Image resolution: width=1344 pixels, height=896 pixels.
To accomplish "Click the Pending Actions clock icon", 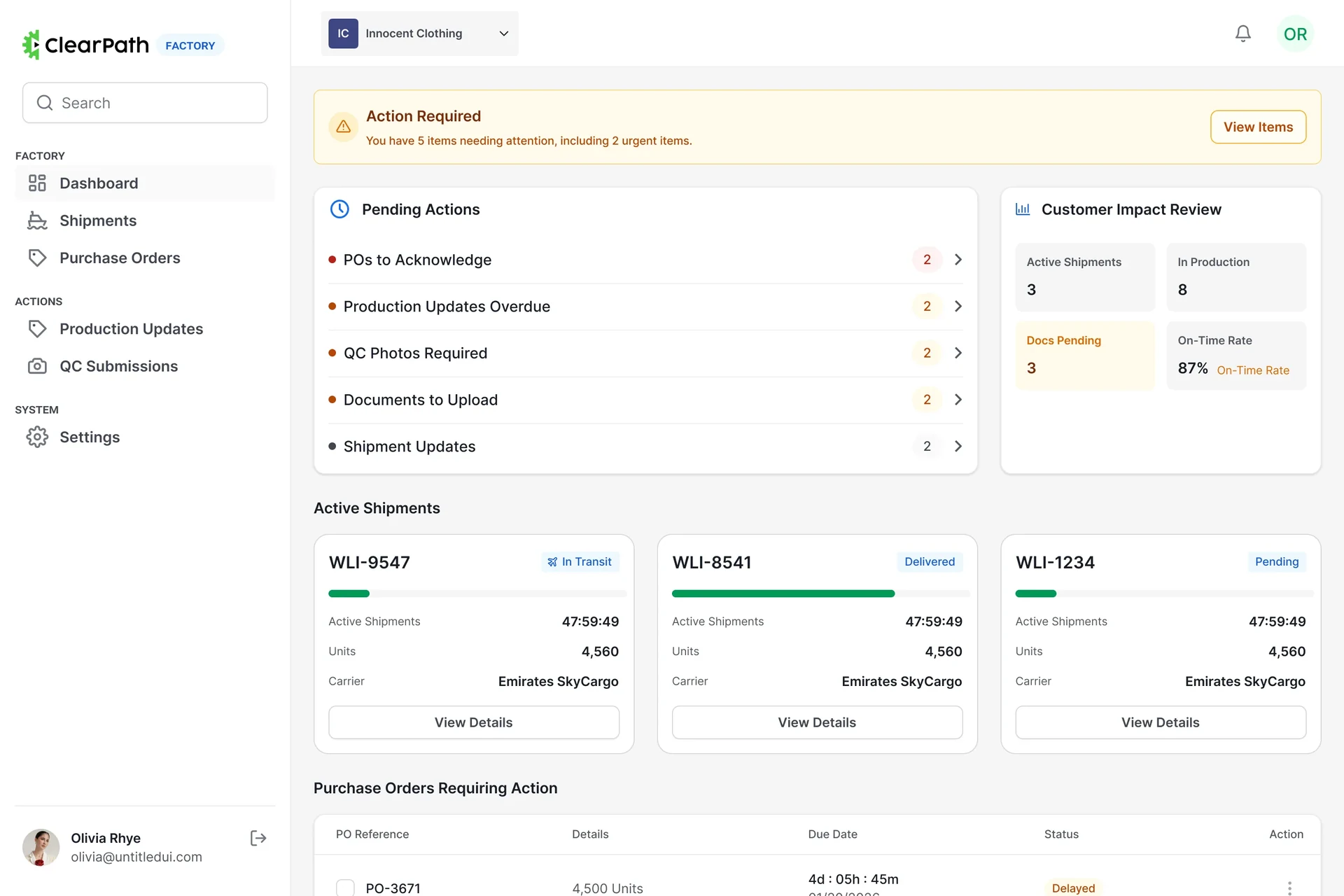I will click(x=339, y=209).
